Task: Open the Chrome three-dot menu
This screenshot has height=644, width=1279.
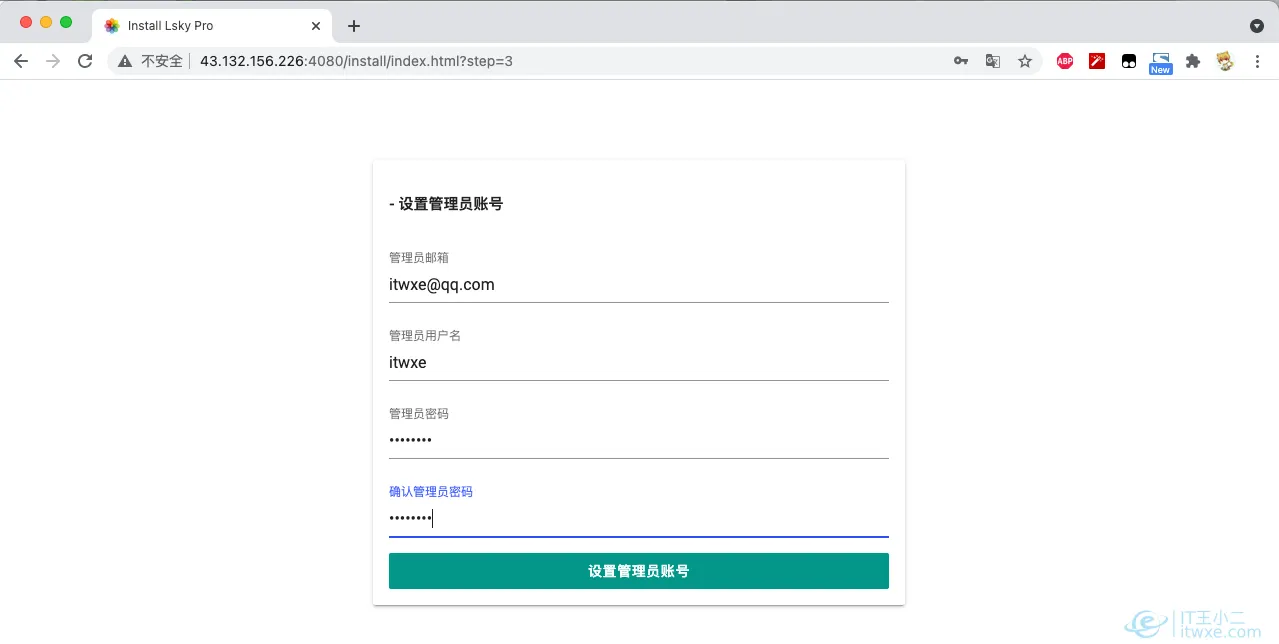Action: [1257, 61]
